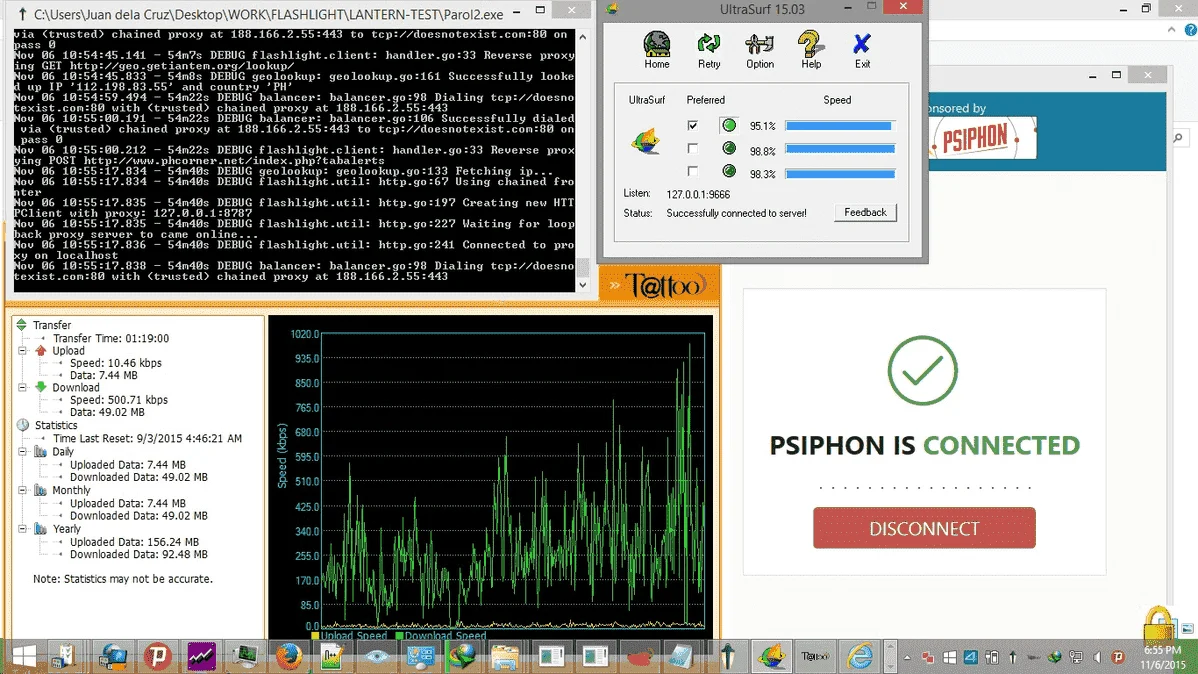Check preferred box for 98.3% server
1198x674 pixels.
click(x=692, y=171)
